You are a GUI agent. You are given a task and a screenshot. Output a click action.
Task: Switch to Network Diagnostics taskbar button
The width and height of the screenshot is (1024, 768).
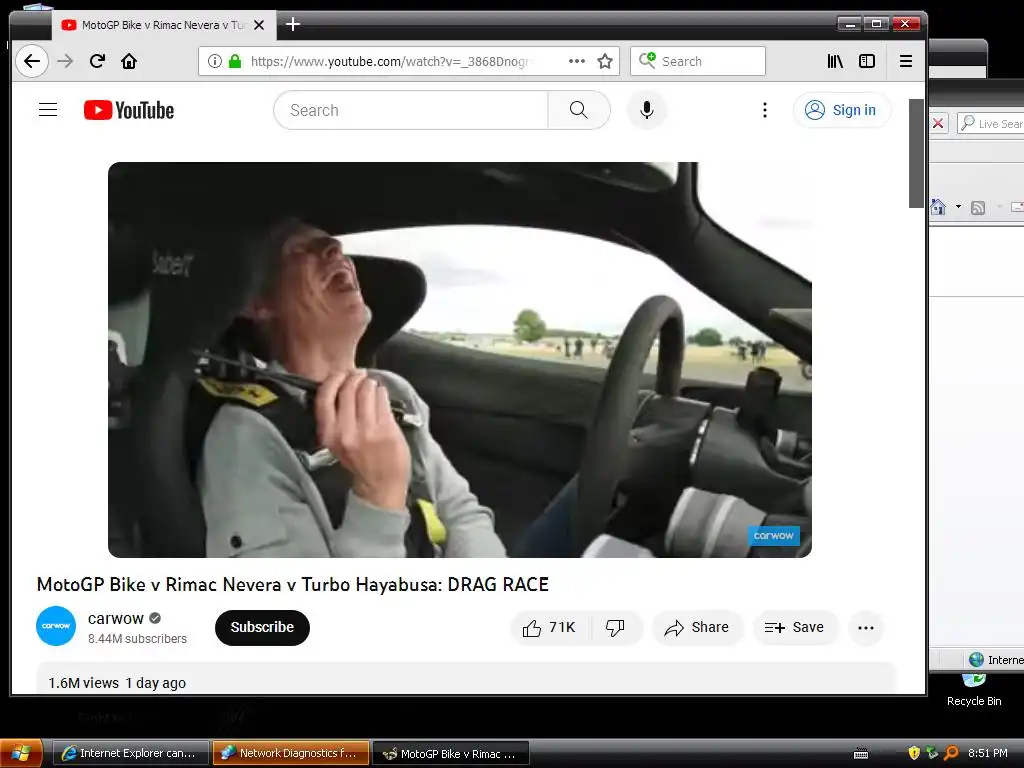click(x=291, y=754)
